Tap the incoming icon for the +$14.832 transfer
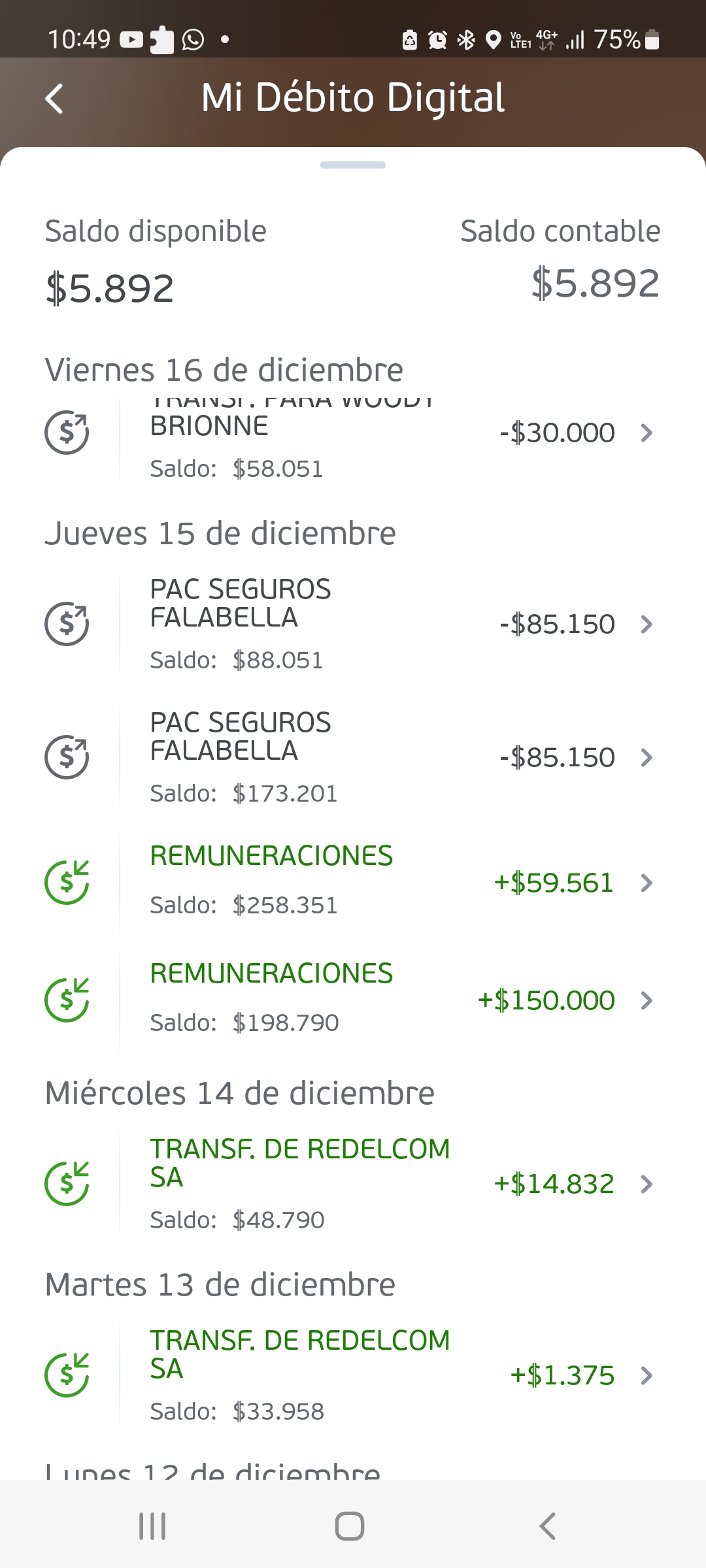 (x=67, y=1184)
